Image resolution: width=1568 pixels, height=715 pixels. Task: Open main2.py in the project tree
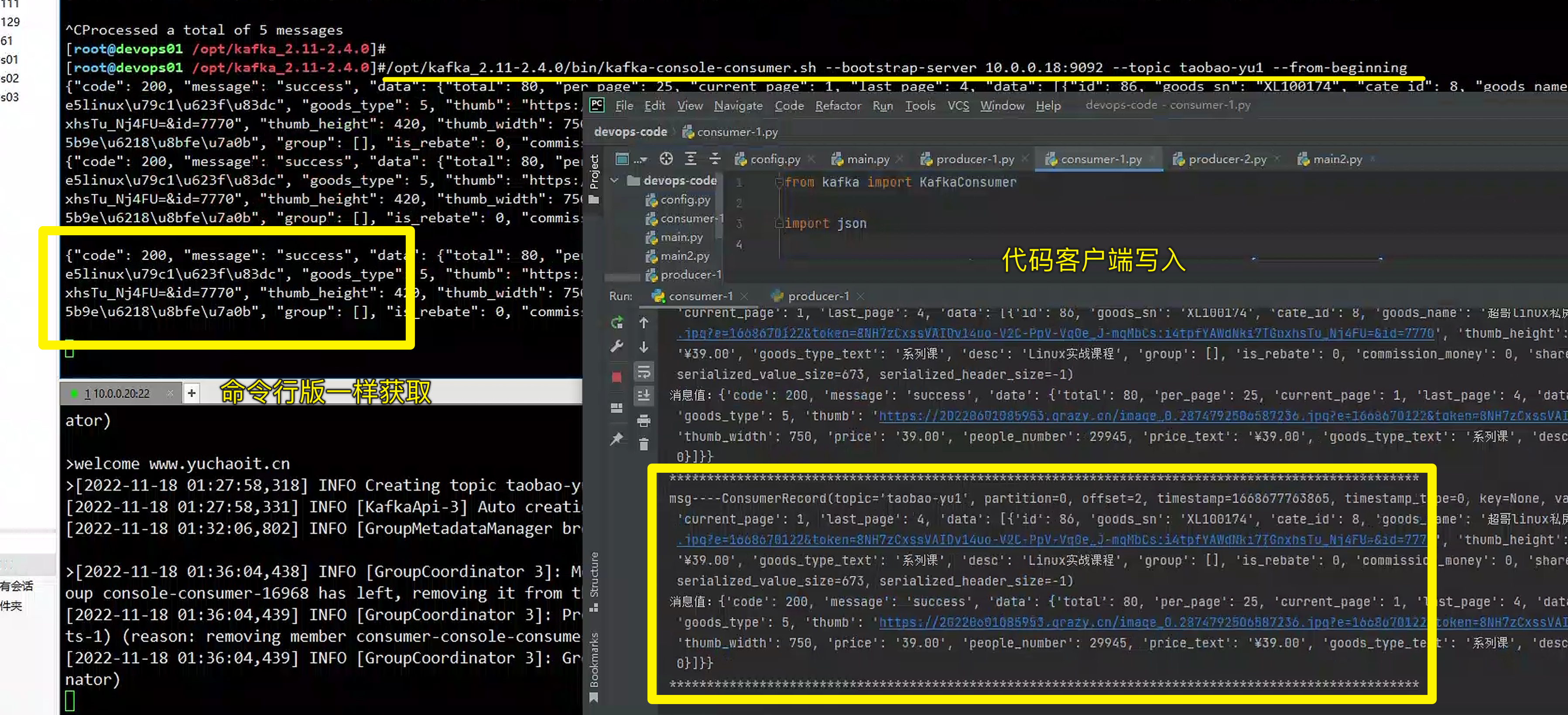click(x=684, y=256)
